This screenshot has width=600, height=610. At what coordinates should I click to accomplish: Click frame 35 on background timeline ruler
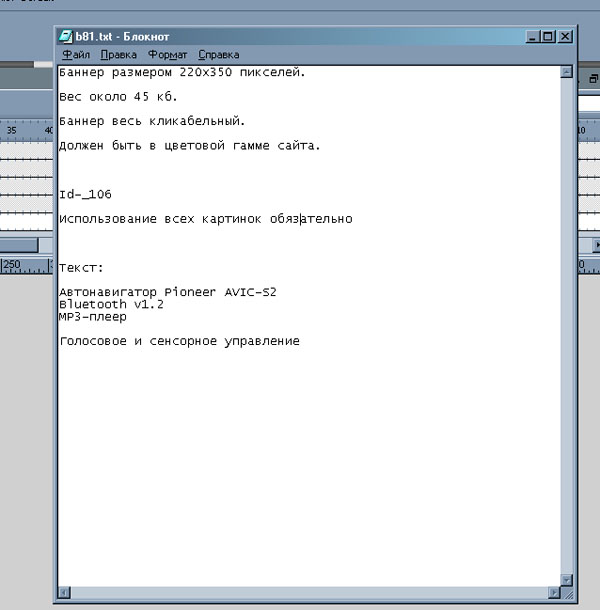pos(12,130)
